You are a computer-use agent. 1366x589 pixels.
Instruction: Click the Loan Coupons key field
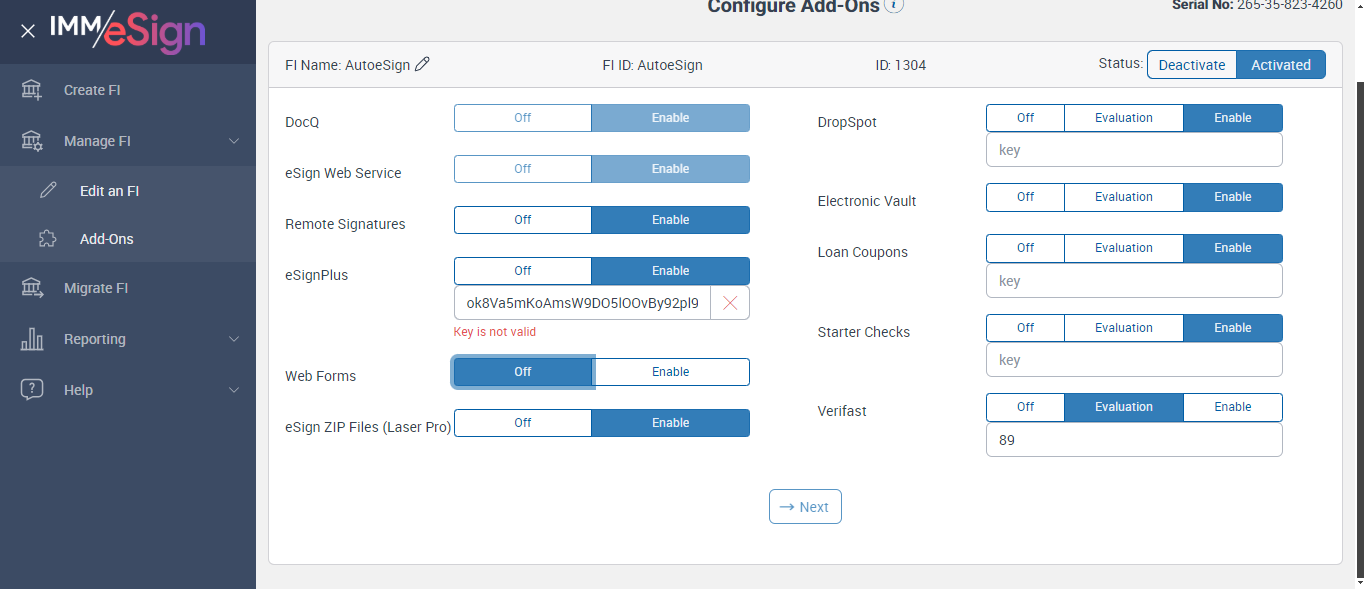click(1134, 281)
